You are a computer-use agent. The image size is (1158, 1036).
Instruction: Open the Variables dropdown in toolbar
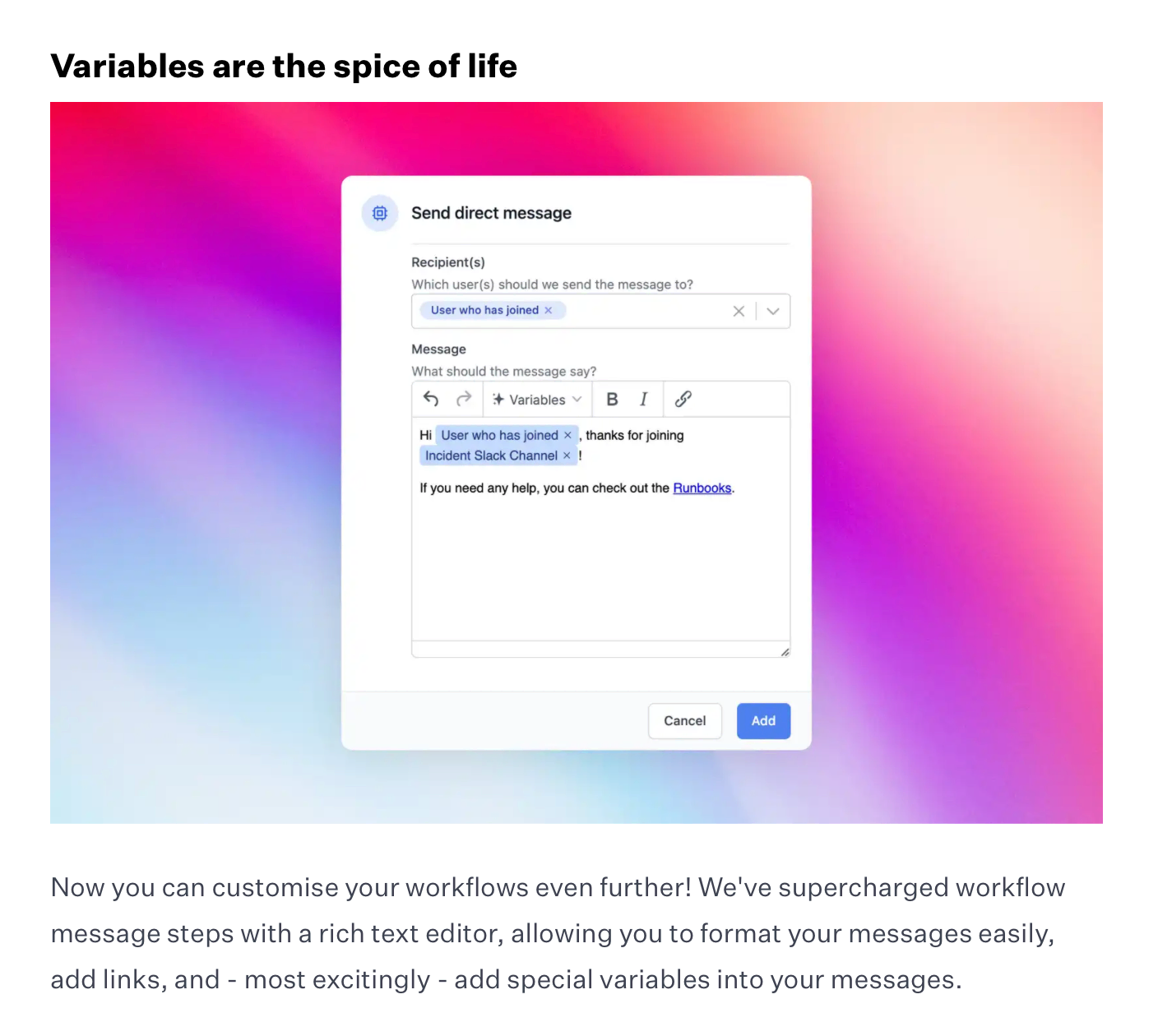click(x=537, y=400)
